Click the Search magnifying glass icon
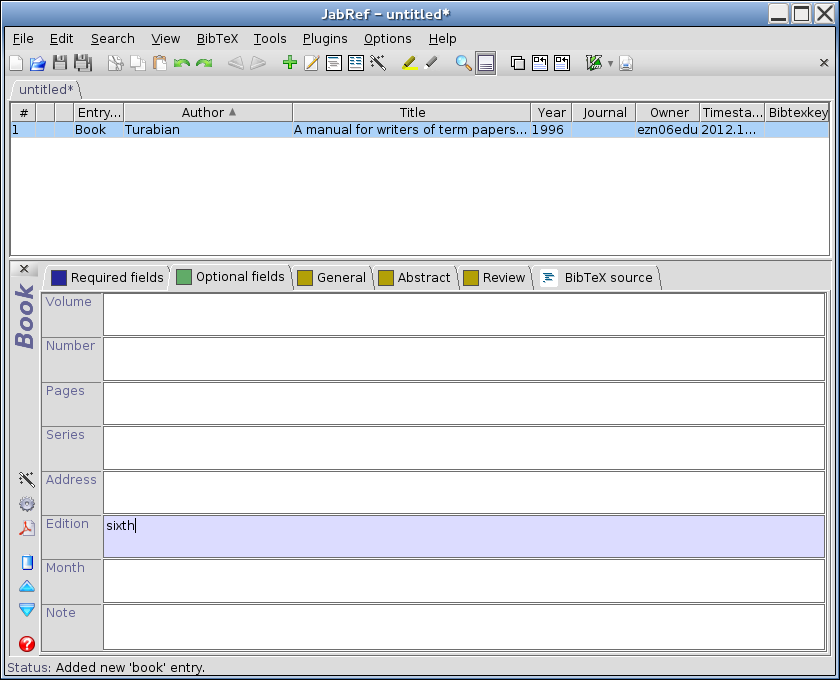This screenshot has width=840, height=680. point(463,63)
